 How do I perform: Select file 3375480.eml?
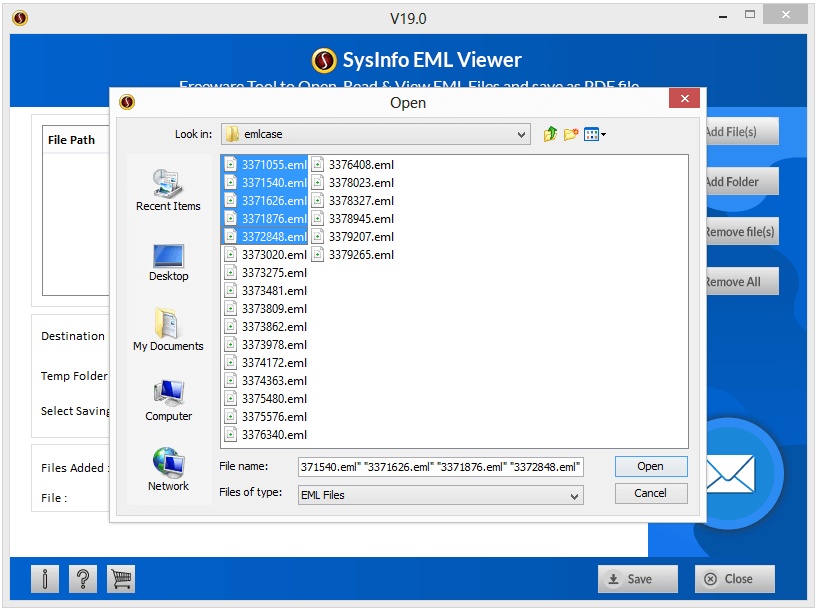coord(265,399)
